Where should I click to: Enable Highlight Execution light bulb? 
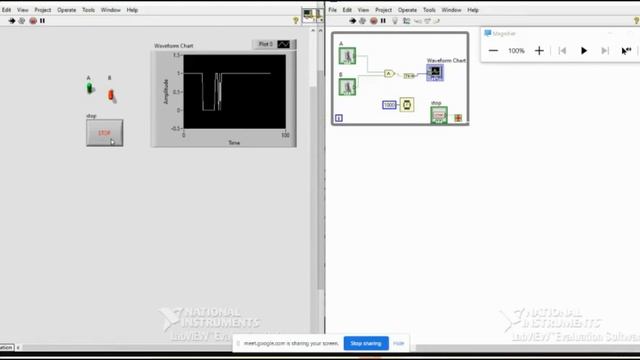pos(395,21)
